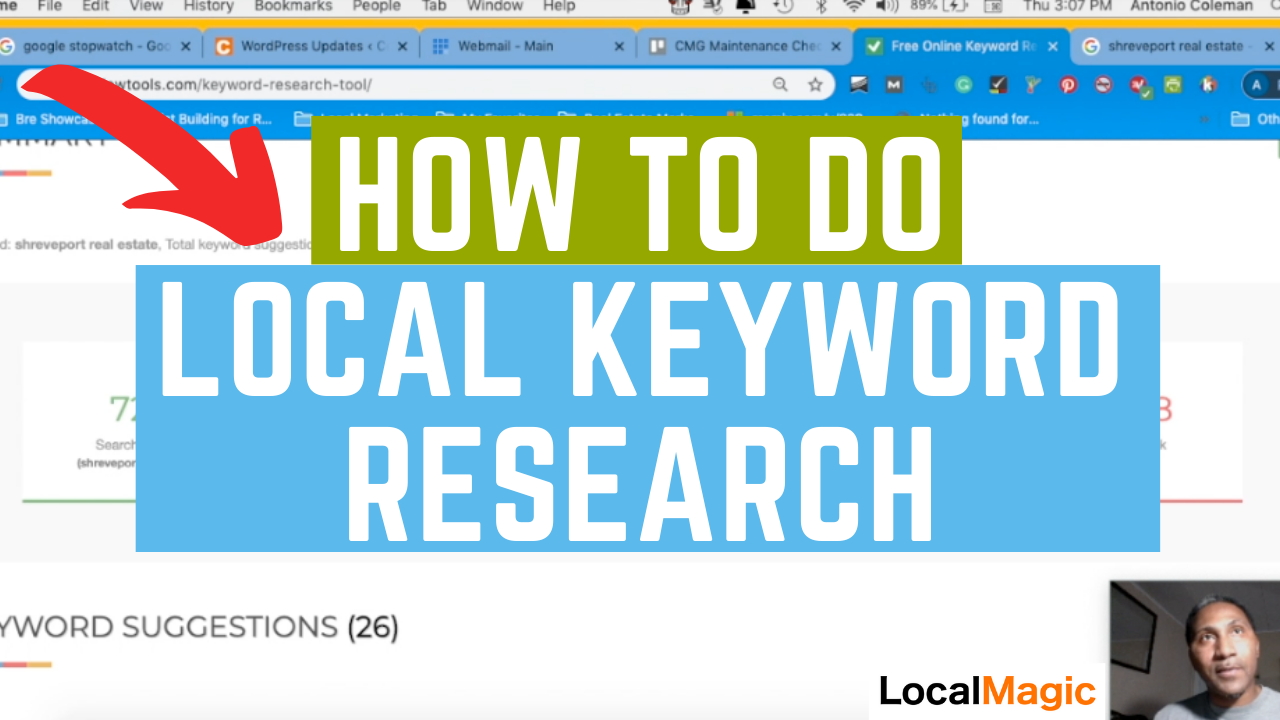Click the dark M extension icon
The width and height of the screenshot is (1280, 720).
(893, 85)
